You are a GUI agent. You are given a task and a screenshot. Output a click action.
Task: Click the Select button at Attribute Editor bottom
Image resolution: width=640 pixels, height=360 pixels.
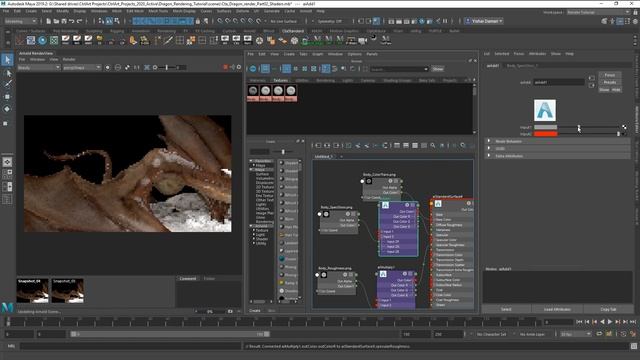[x=506, y=309]
